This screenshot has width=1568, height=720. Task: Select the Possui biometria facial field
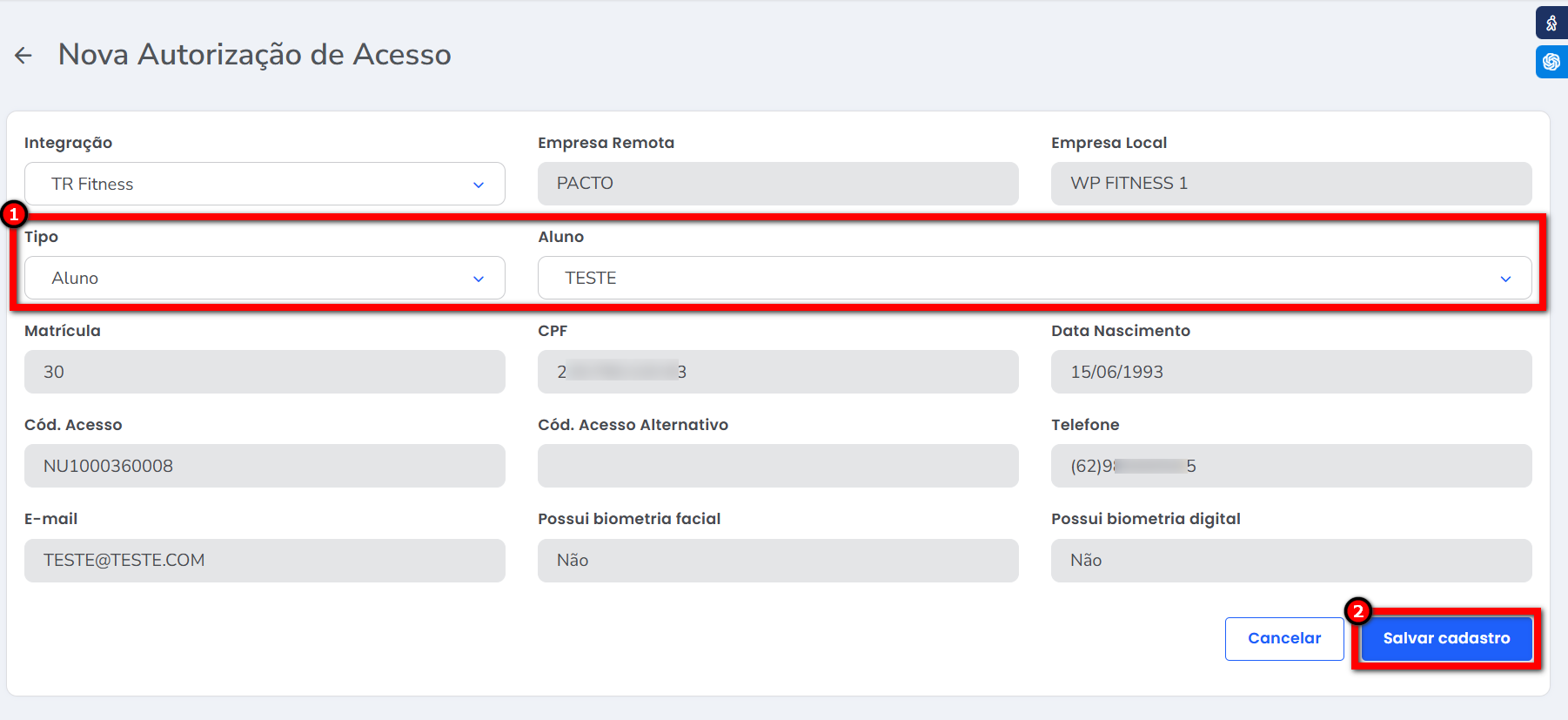(777, 560)
